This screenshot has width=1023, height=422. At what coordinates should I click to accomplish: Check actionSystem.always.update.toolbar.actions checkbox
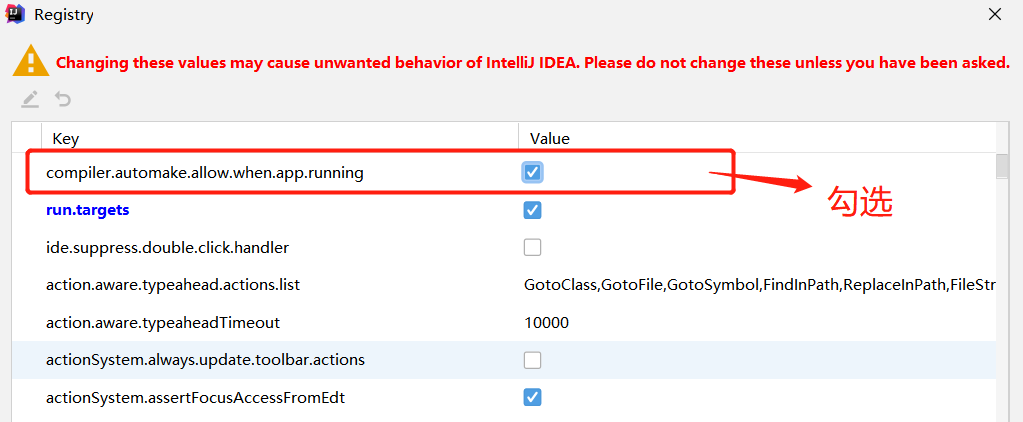[533, 360]
